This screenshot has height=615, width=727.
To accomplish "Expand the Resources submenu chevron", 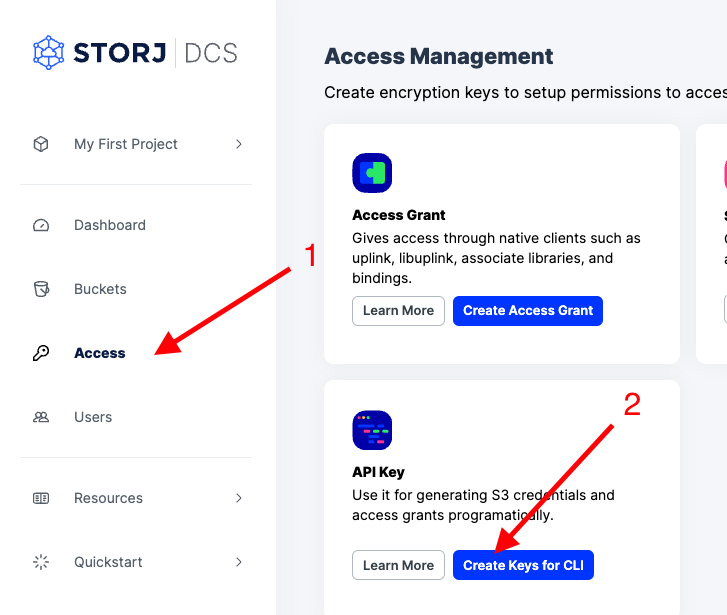I will click(x=239, y=498).
